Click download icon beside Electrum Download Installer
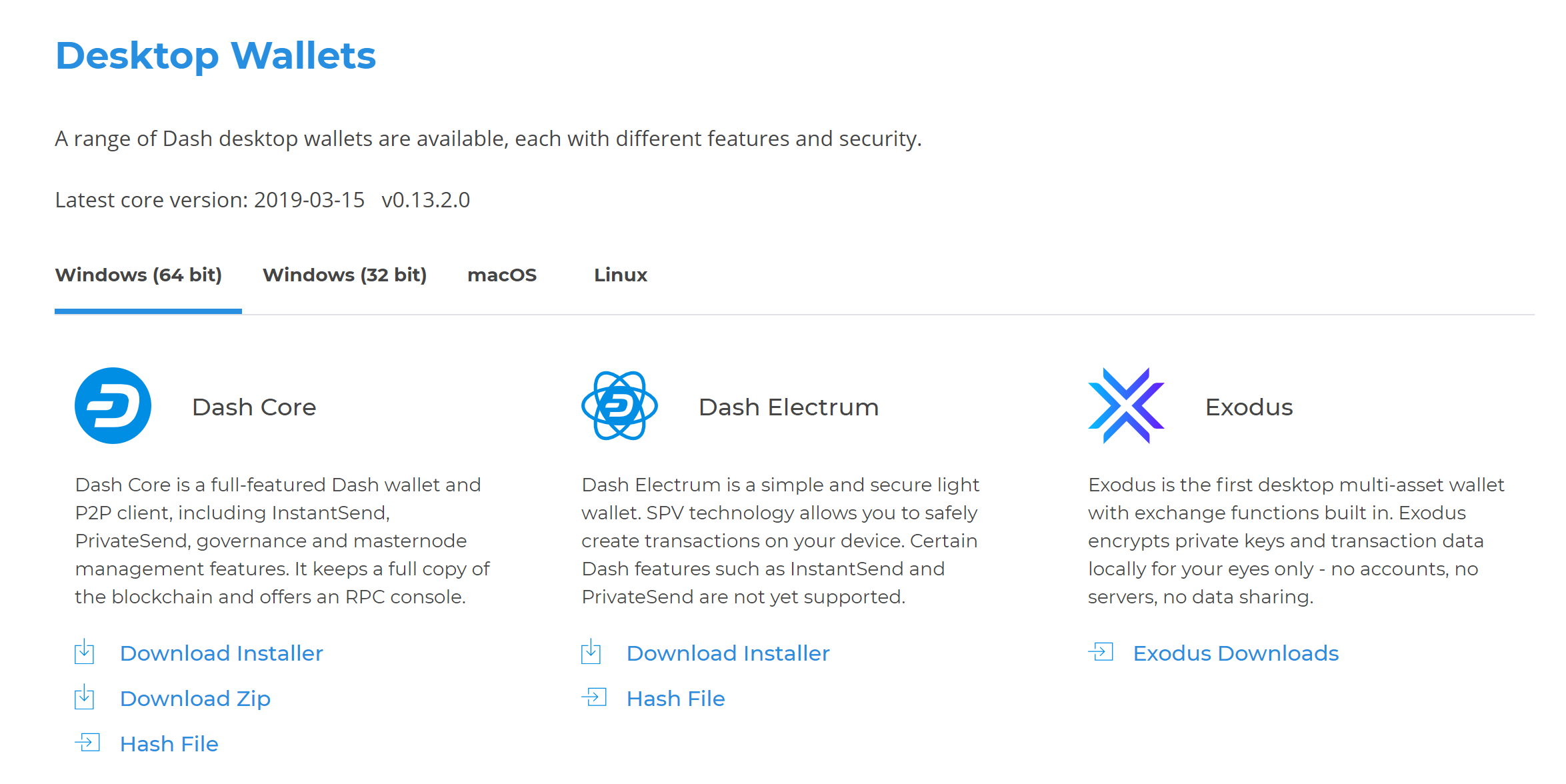The height and width of the screenshot is (784, 1566). tap(591, 652)
